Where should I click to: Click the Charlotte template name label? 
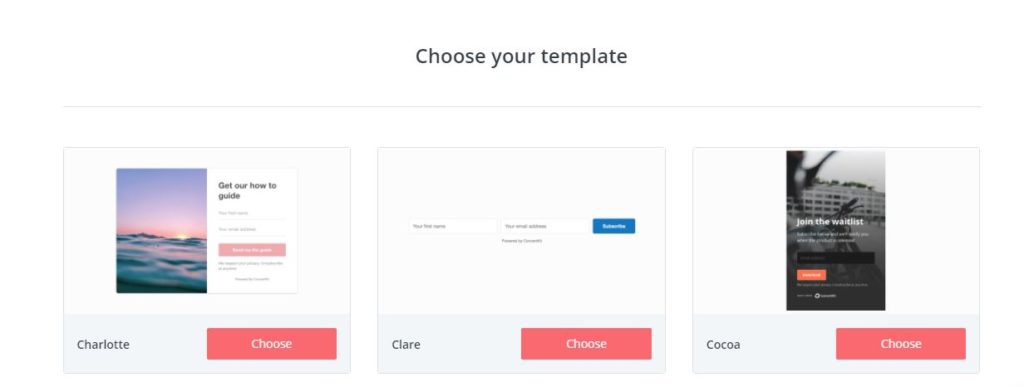[x=103, y=345]
